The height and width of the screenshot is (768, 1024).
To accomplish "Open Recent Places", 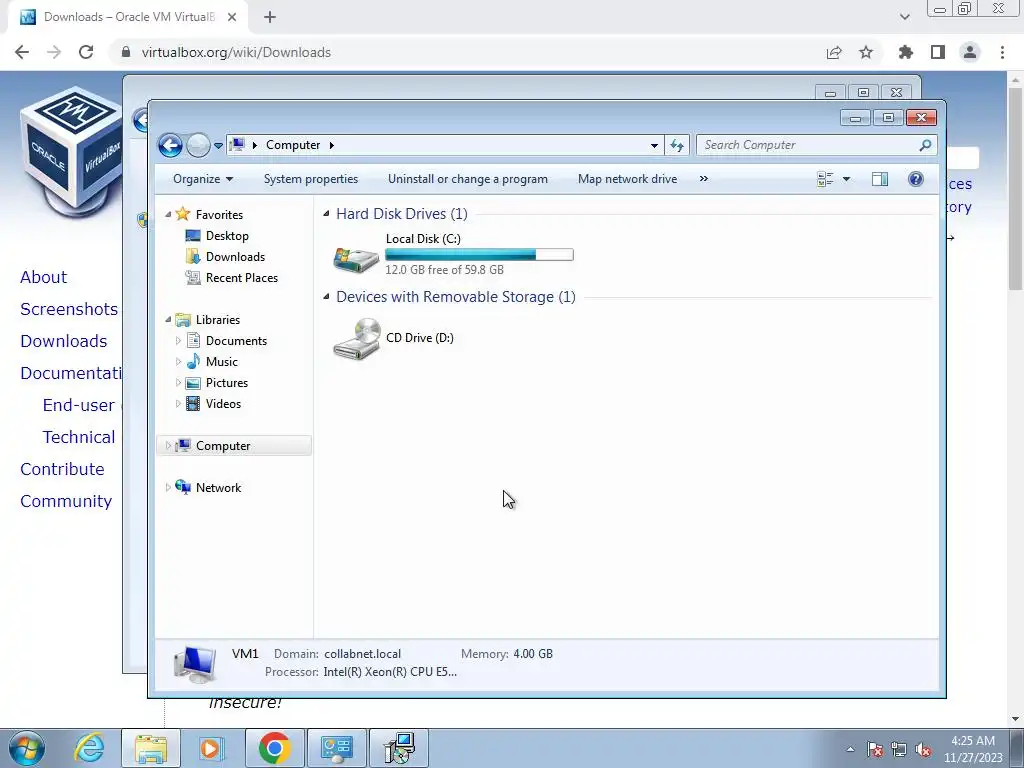I will (242, 278).
